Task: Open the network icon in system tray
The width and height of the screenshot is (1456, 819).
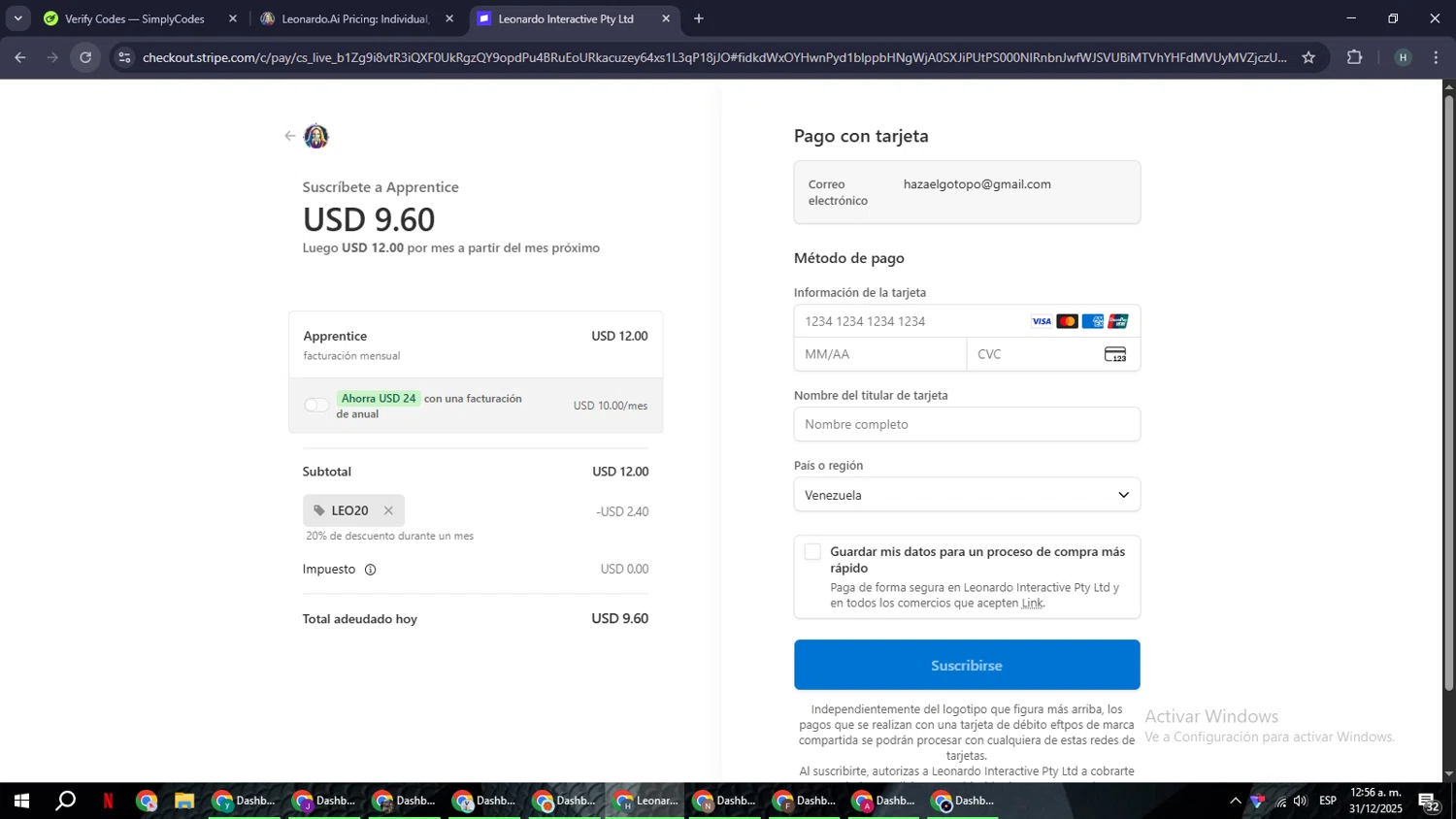Action: point(1280,802)
